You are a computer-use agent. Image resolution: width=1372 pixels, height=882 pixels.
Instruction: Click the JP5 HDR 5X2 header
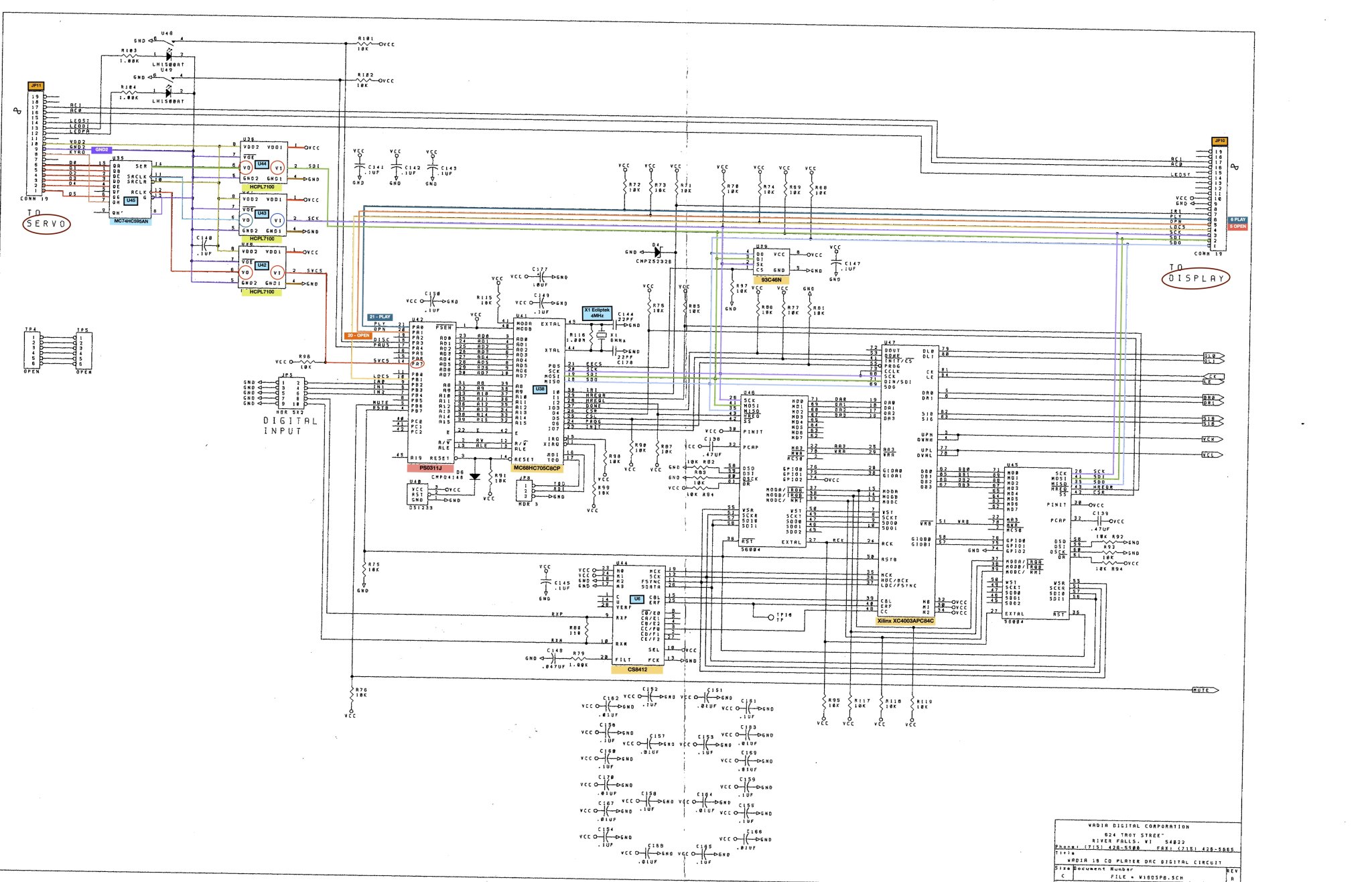(291, 393)
